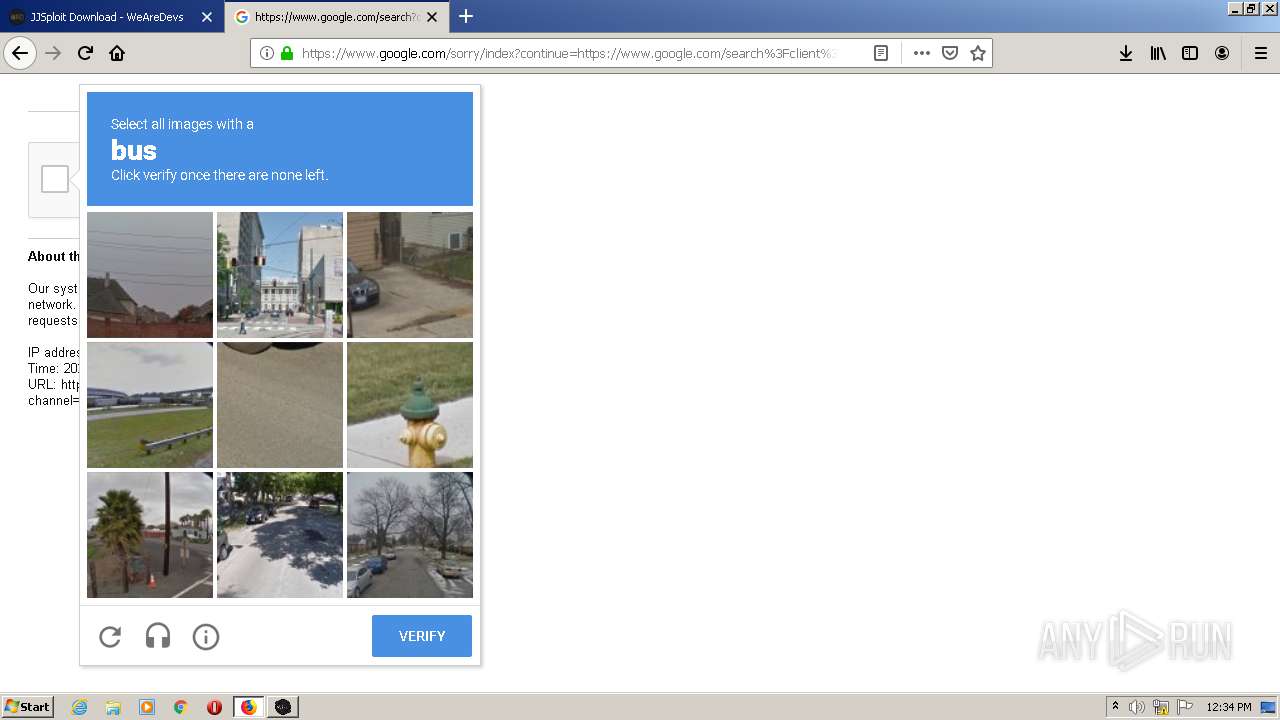Open Windows Explorer folder in taskbar

pos(113,707)
